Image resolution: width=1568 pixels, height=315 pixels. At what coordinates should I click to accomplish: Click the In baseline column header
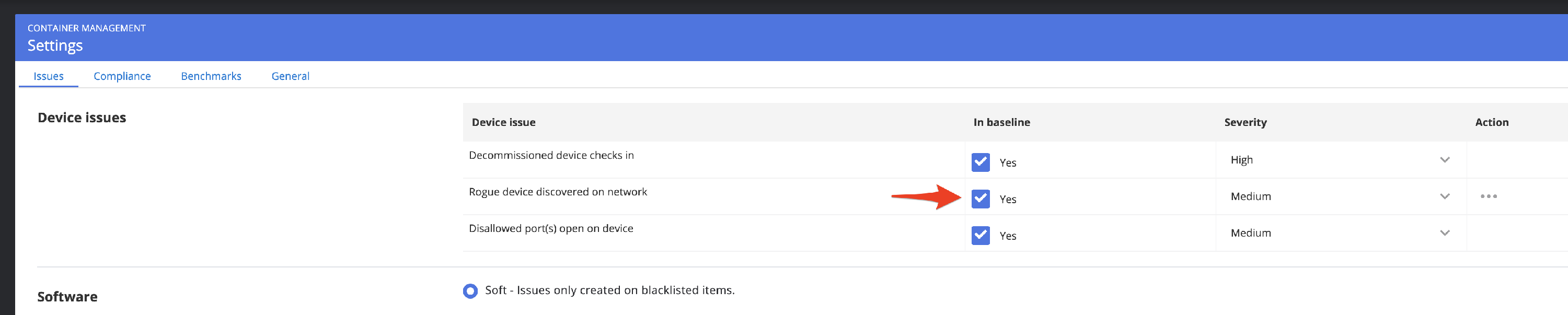click(1001, 122)
